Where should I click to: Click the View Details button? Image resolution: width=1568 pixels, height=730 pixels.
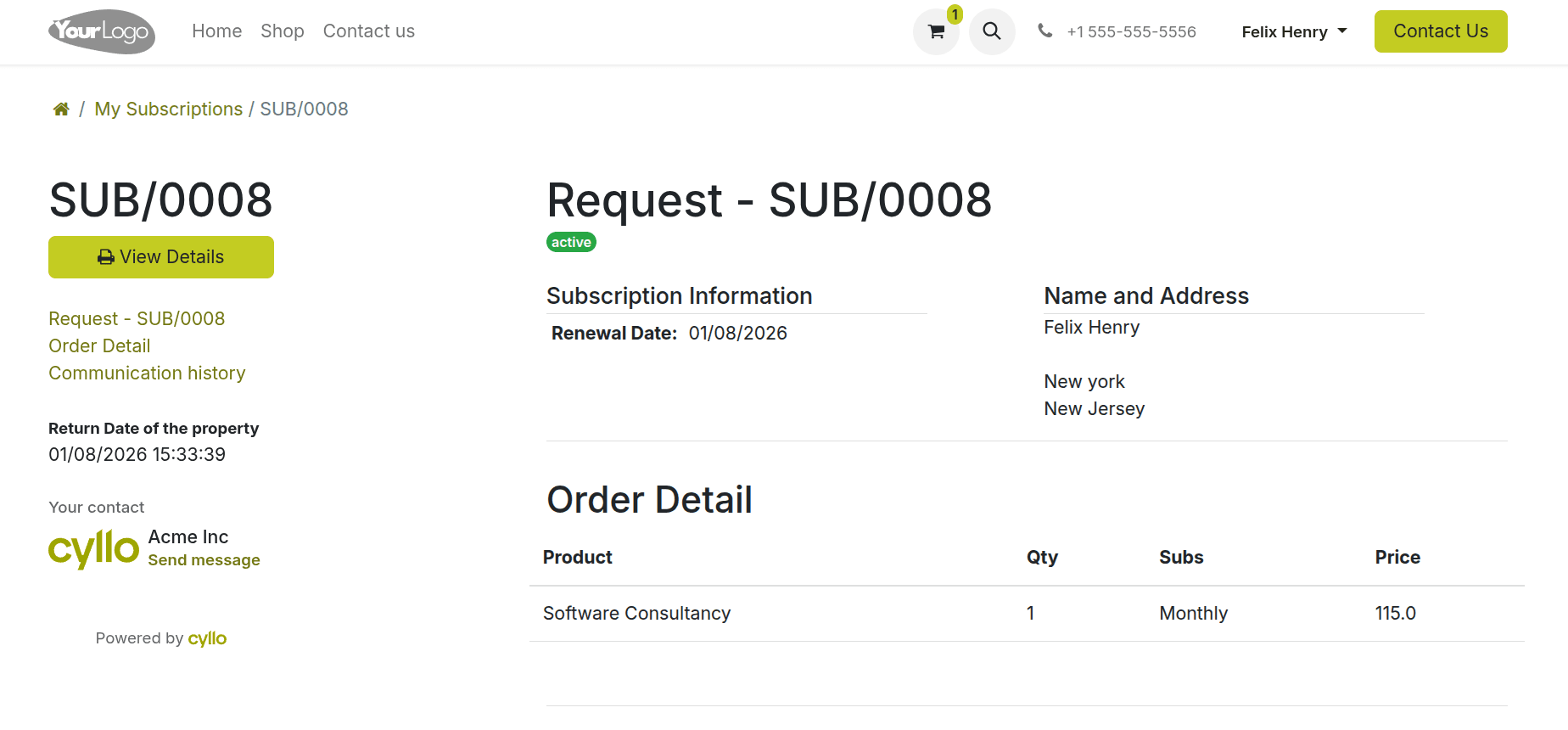(160, 256)
